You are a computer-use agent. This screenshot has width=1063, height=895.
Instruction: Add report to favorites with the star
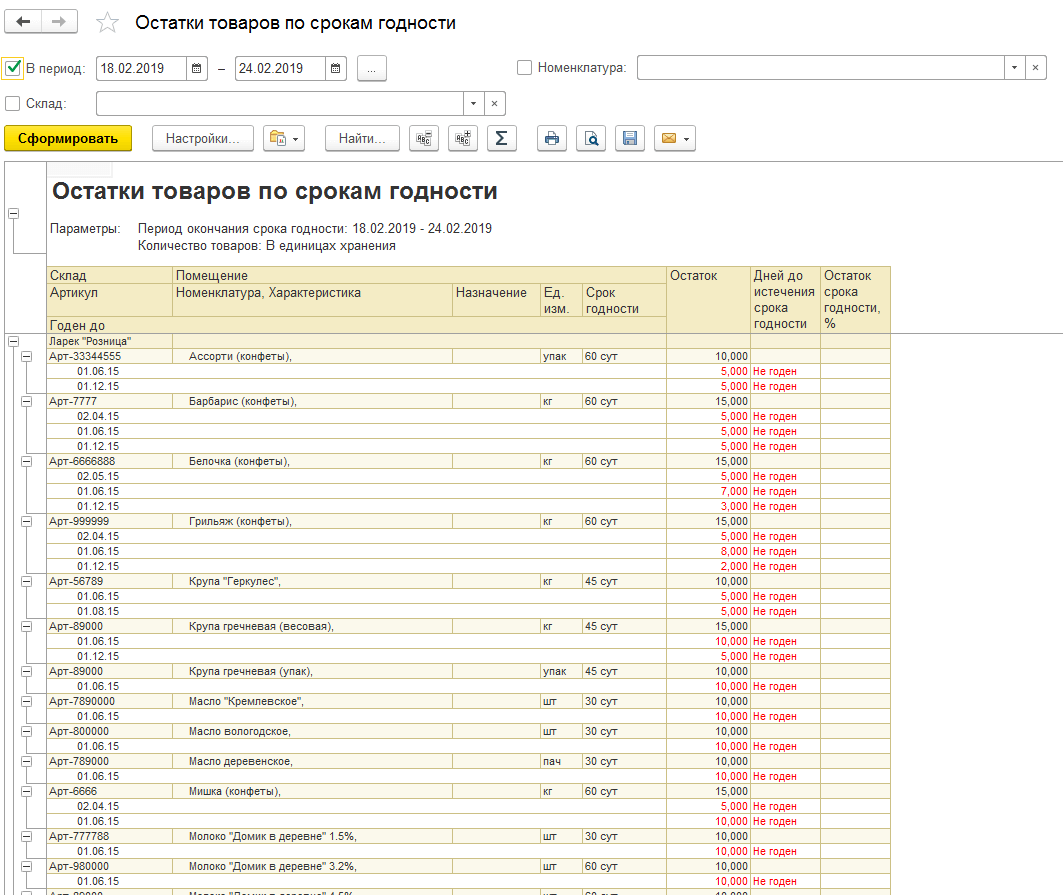coord(107,23)
